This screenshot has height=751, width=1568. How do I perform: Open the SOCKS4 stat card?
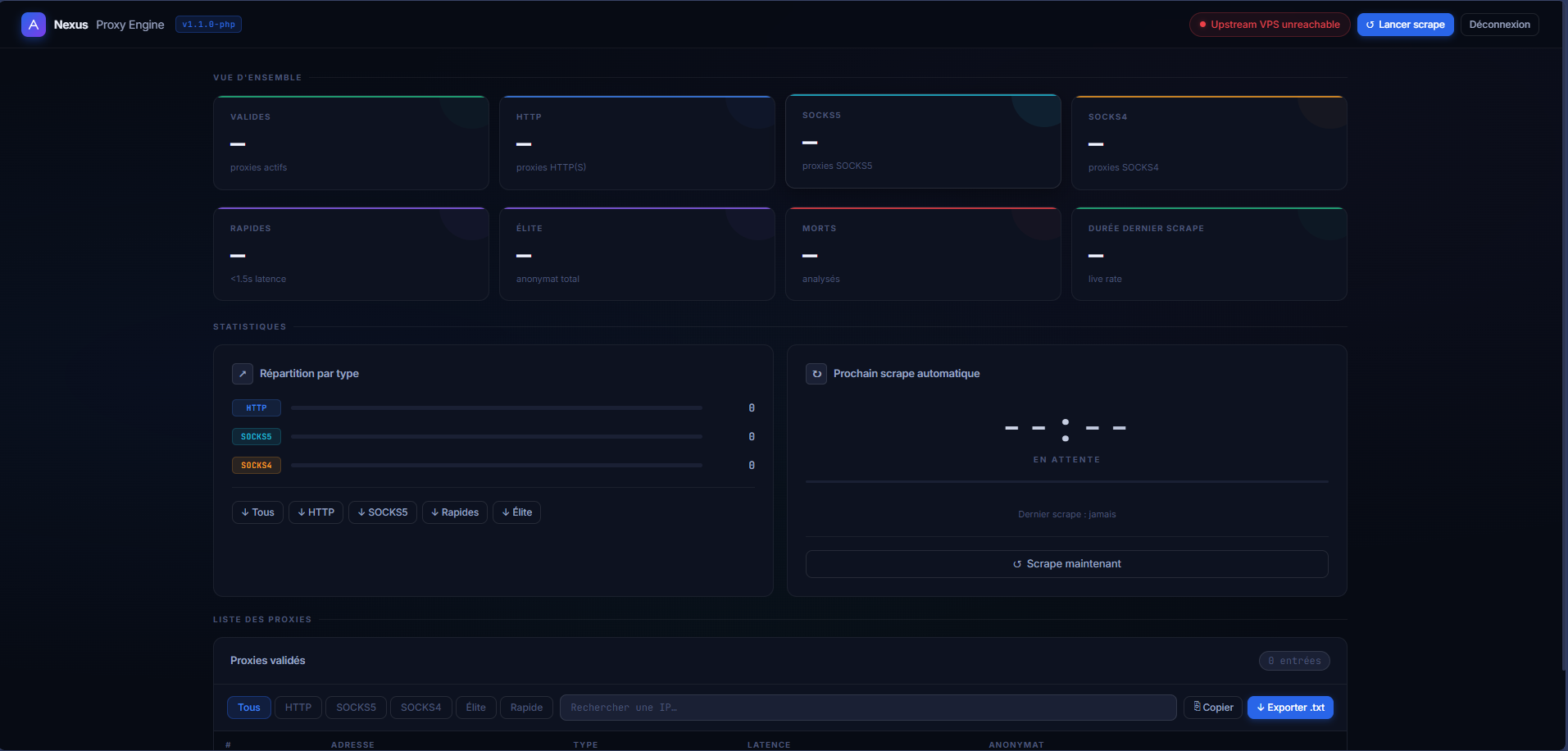[x=1209, y=143]
